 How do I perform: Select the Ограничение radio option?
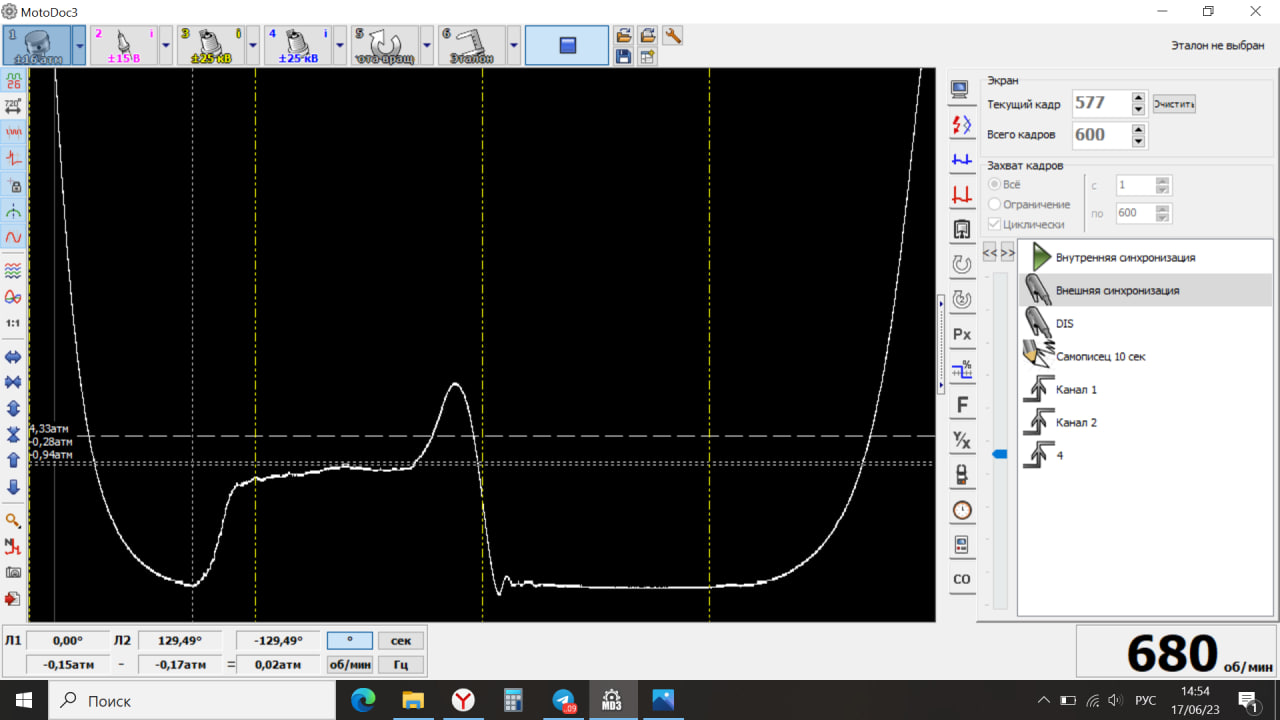994,205
